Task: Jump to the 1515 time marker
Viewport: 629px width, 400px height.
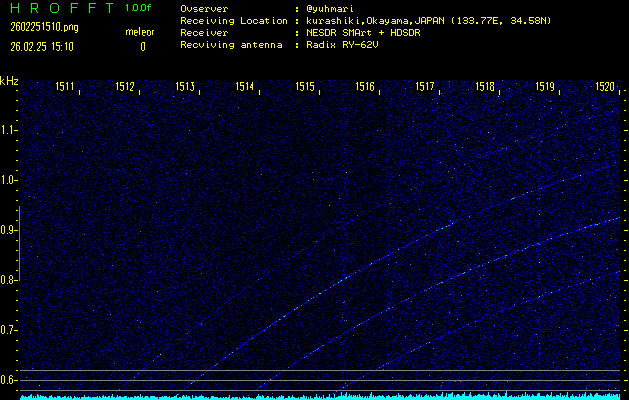Action: pyautogui.click(x=305, y=87)
